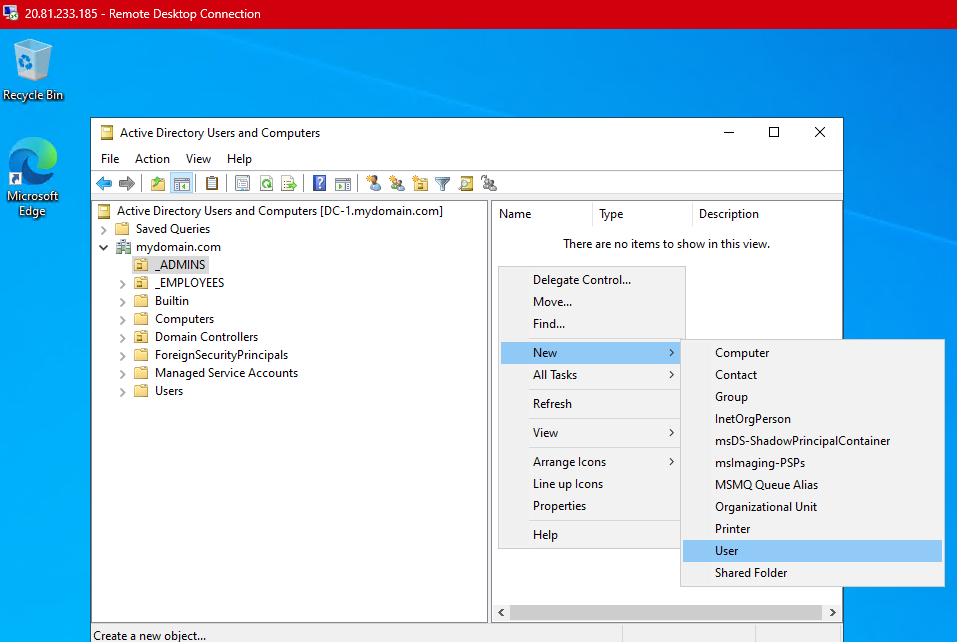Open the New submenu entry

click(590, 353)
